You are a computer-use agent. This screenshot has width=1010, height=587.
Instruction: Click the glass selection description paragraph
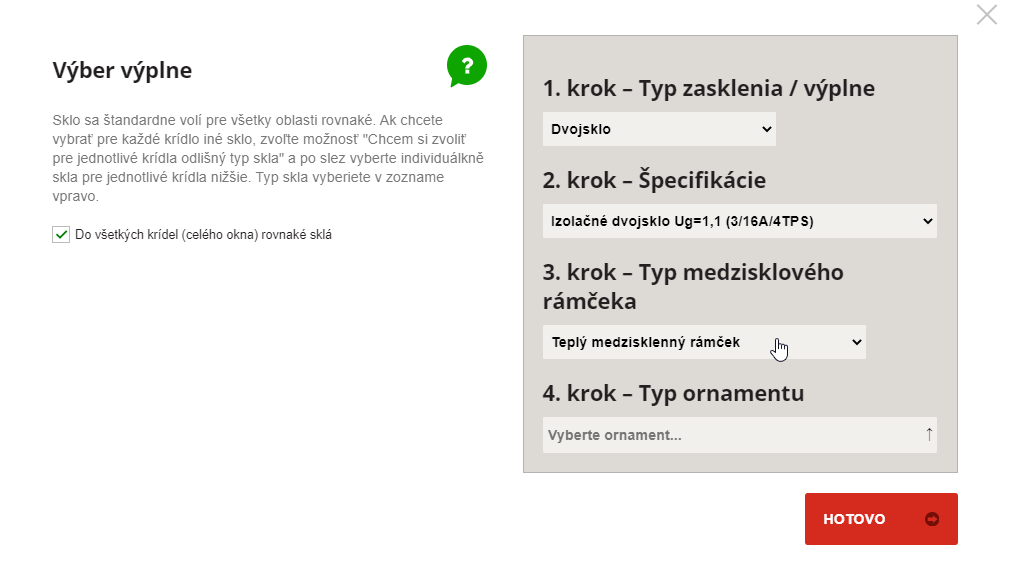(267, 158)
